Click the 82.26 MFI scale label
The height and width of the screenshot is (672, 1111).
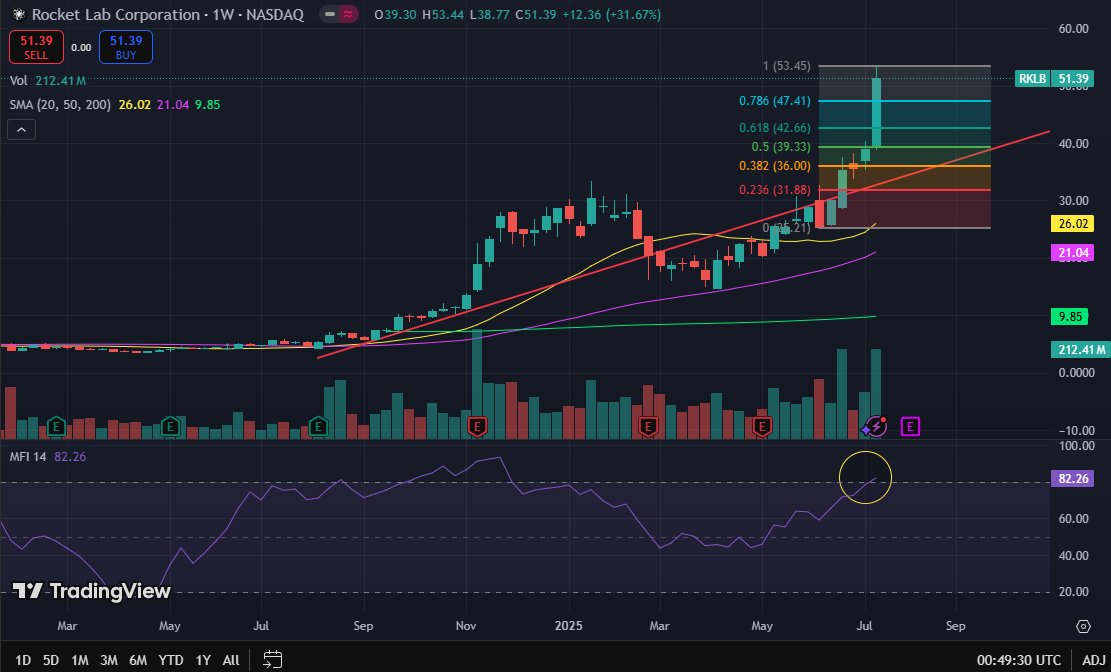click(x=1072, y=479)
